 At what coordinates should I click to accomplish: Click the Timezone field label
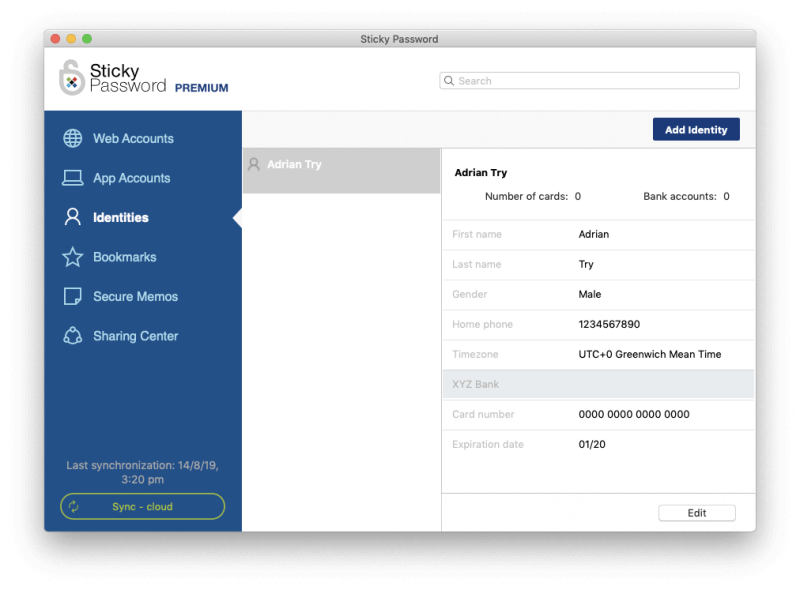tap(475, 354)
